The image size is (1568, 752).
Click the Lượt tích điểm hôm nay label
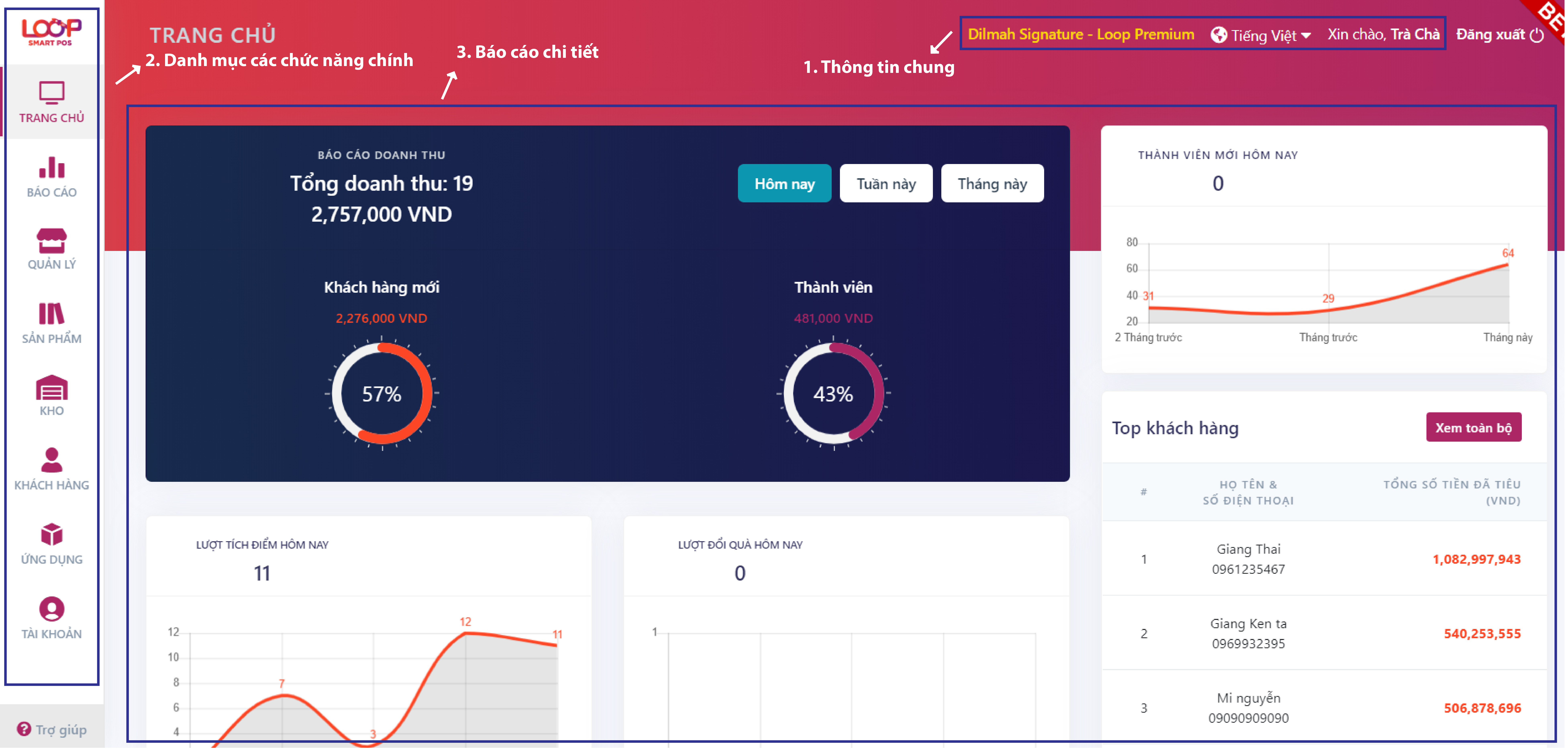tap(262, 545)
